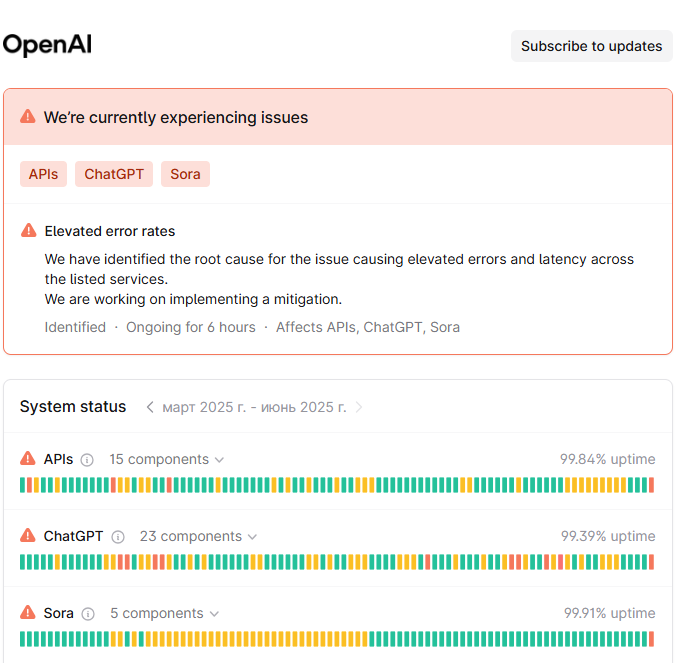Click the first red bar in APIs uptime timeline
Viewport: 679px width, 663px height.
(x=29, y=485)
